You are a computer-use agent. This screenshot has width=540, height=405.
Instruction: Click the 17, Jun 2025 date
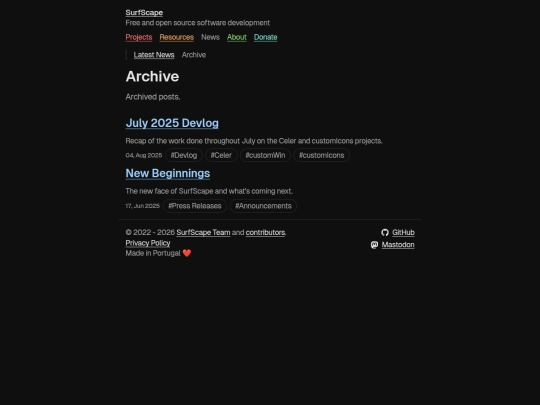point(143,206)
